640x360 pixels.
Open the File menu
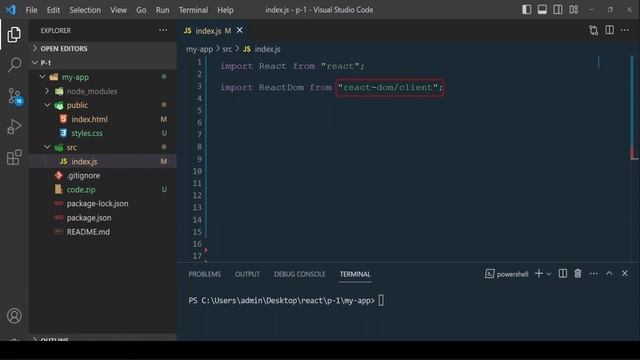point(31,10)
